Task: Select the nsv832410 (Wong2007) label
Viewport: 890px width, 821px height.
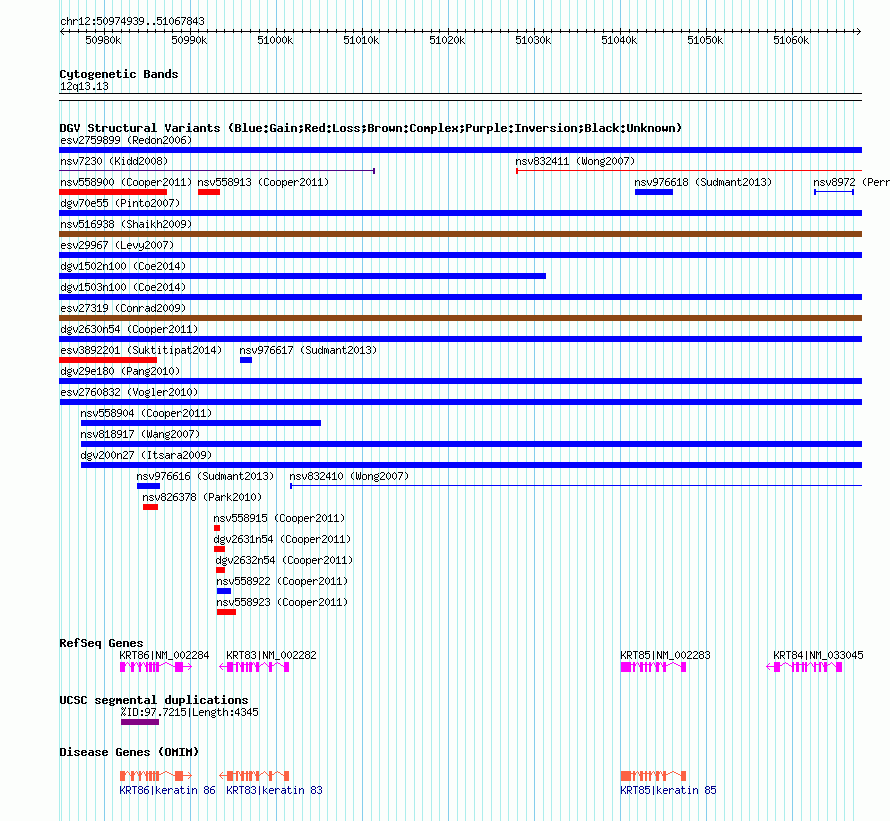Action: click(x=349, y=476)
